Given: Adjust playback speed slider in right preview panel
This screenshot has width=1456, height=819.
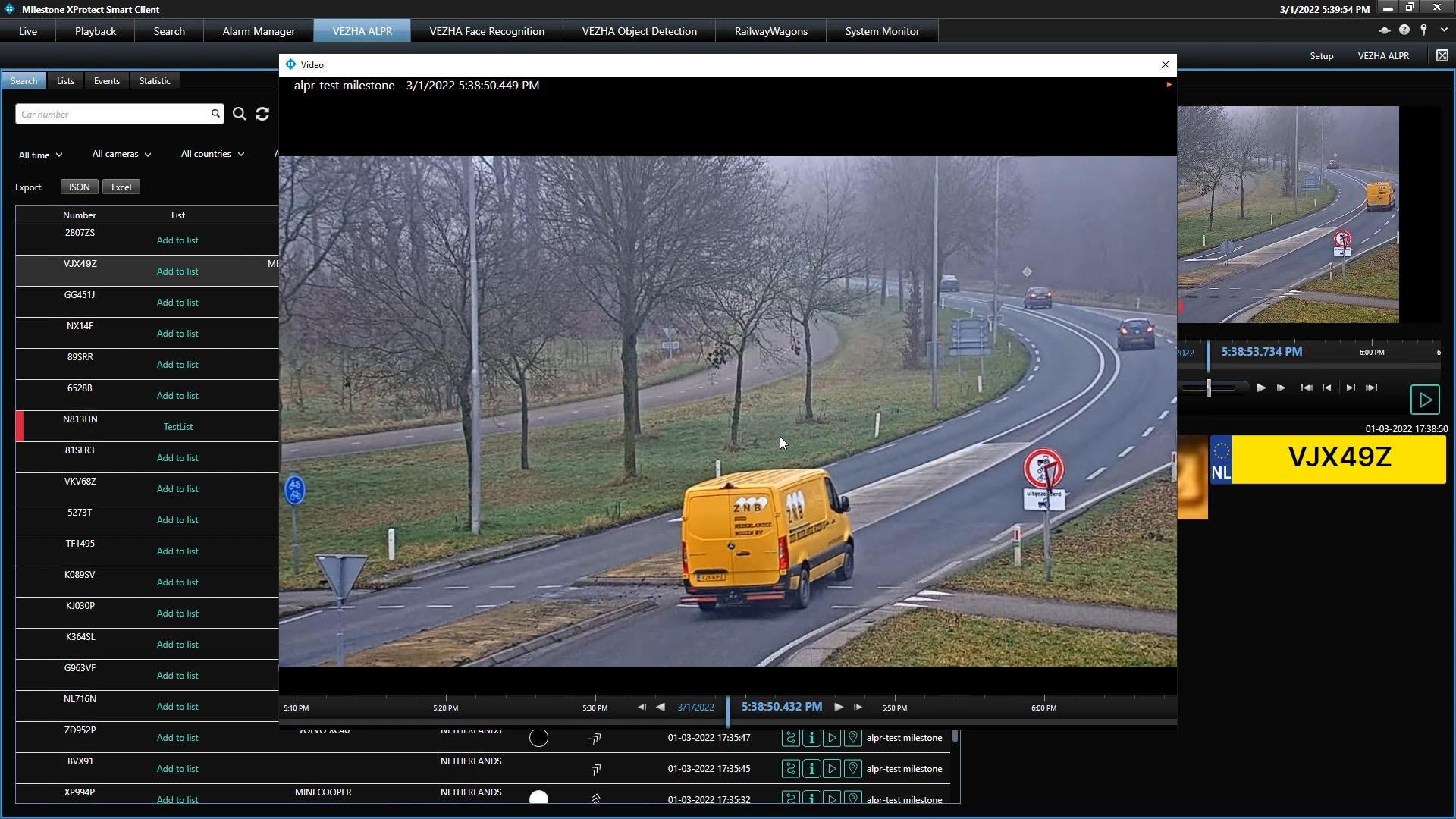Looking at the screenshot, I should pos(1209,388).
